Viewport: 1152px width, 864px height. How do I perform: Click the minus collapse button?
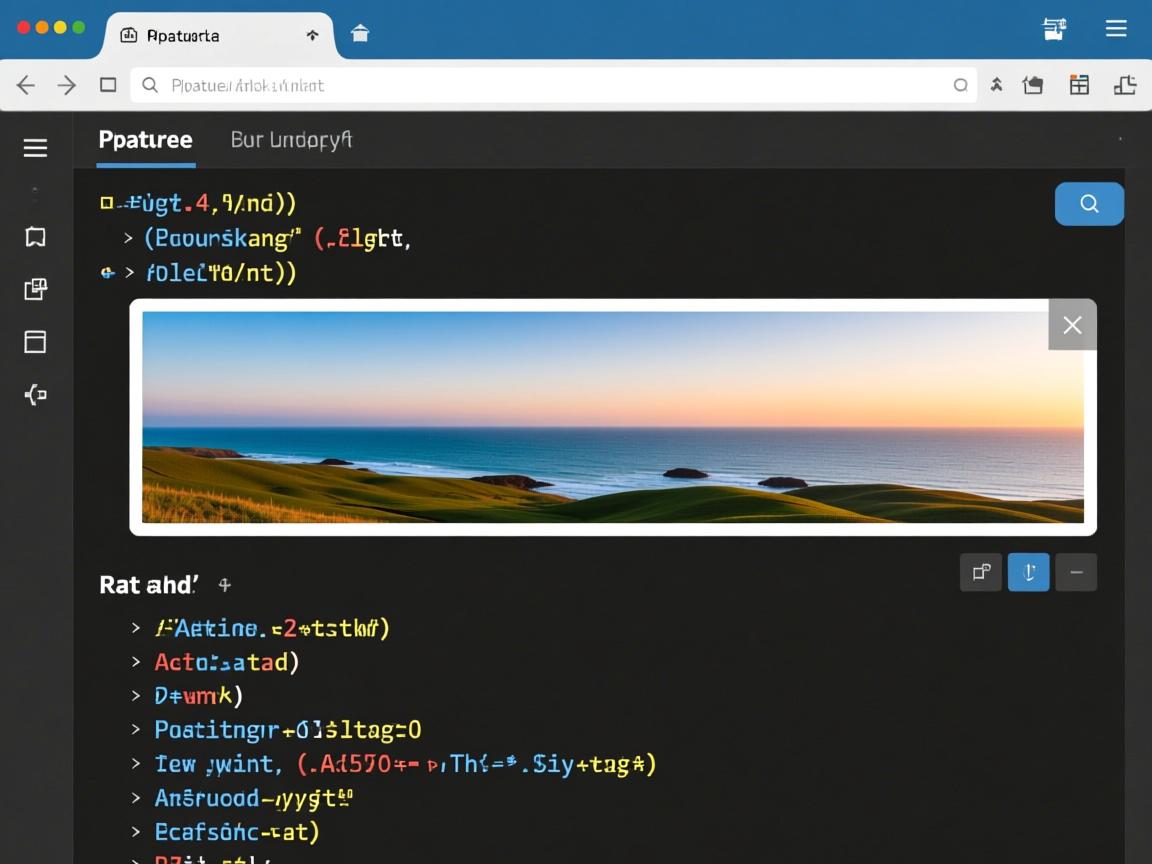(1076, 572)
